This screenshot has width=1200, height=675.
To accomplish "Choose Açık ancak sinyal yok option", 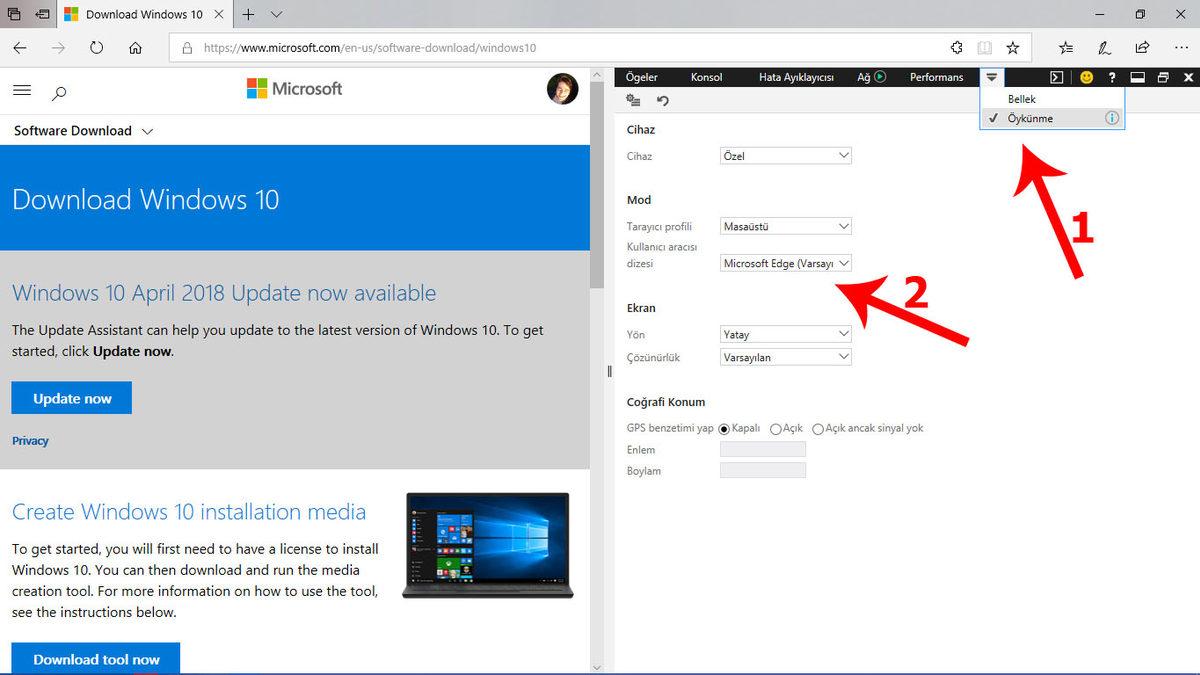I will pyautogui.click(x=818, y=428).
